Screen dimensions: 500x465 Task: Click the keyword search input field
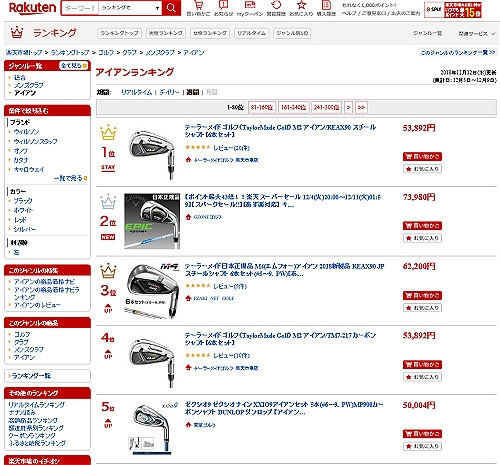pos(80,8)
